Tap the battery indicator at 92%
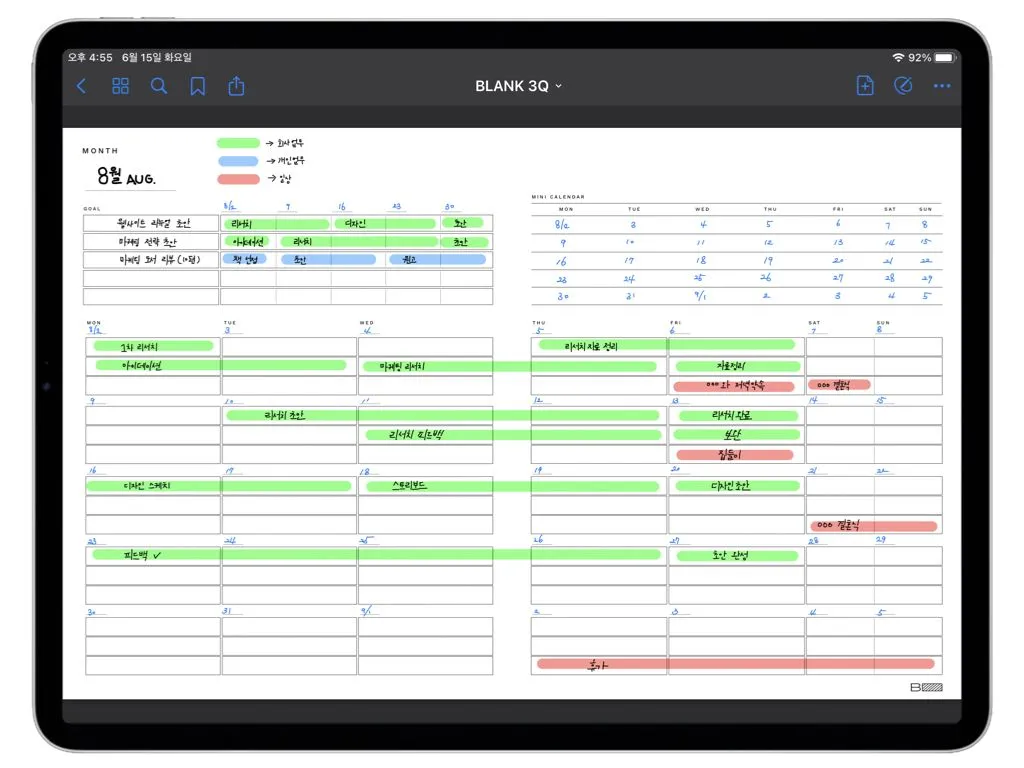Viewport: 1024px width, 768px height. (x=944, y=57)
